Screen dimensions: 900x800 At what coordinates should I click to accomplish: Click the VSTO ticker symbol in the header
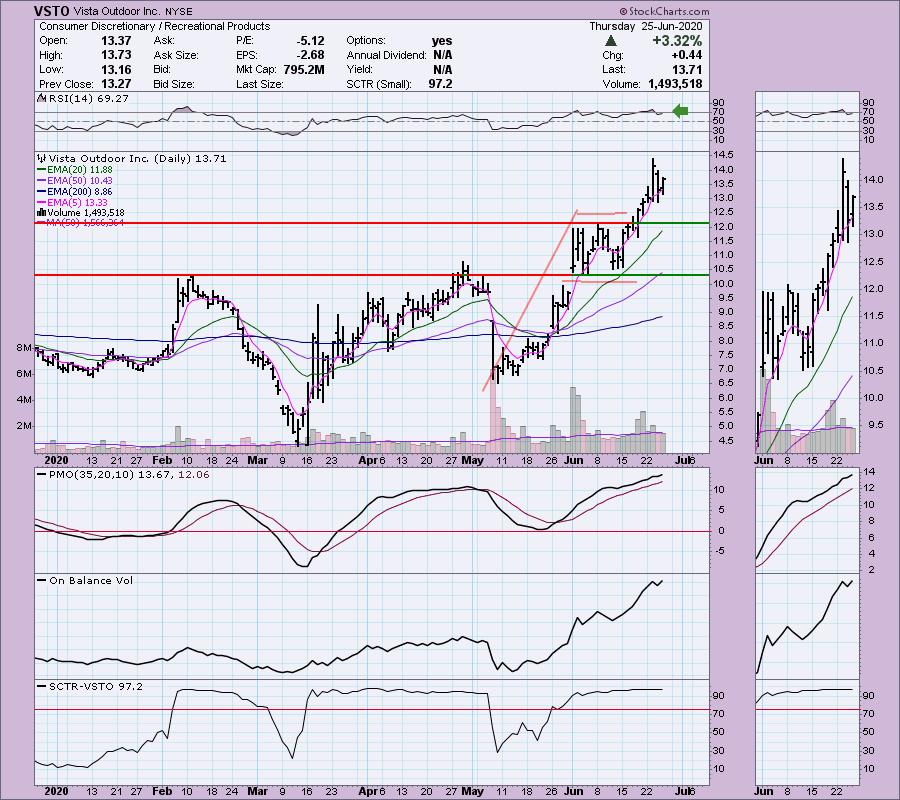[x=52, y=11]
